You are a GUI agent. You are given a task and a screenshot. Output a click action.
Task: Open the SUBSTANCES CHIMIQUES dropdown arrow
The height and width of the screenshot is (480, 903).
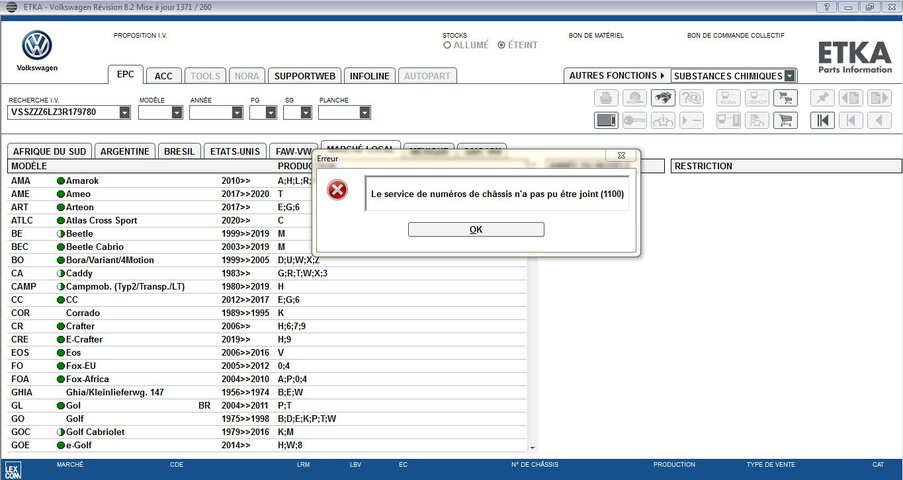point(790,75)
